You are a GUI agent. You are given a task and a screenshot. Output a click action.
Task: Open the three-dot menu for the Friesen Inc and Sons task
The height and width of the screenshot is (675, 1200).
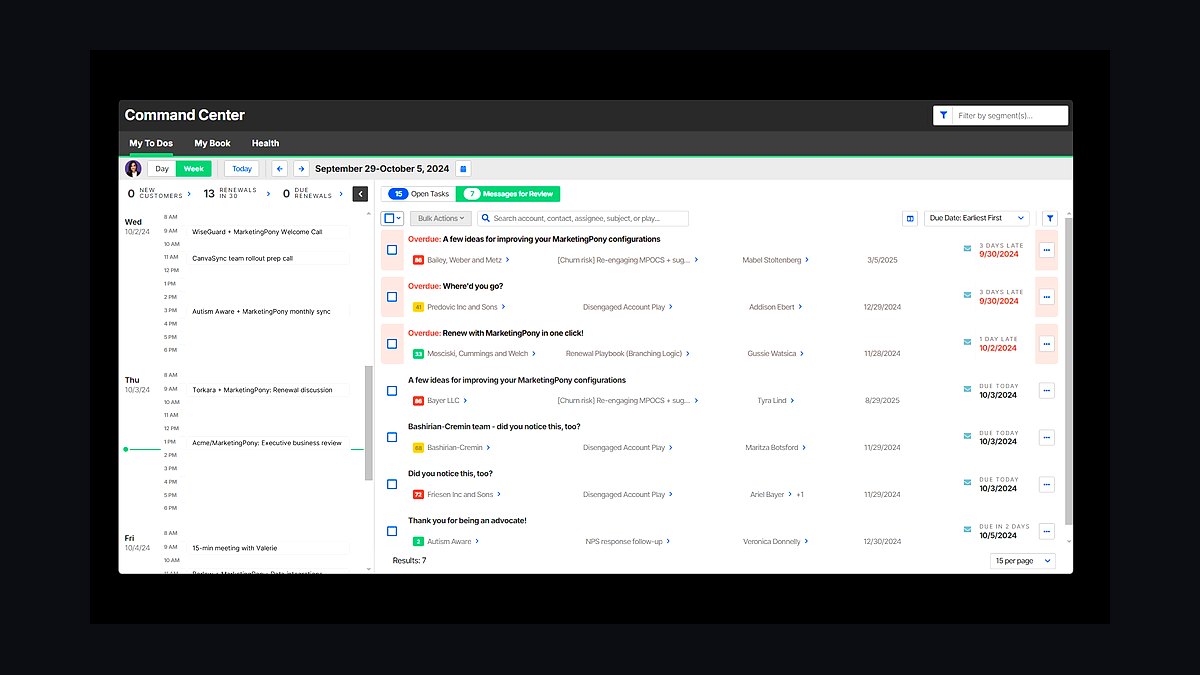coord(1046,485)
